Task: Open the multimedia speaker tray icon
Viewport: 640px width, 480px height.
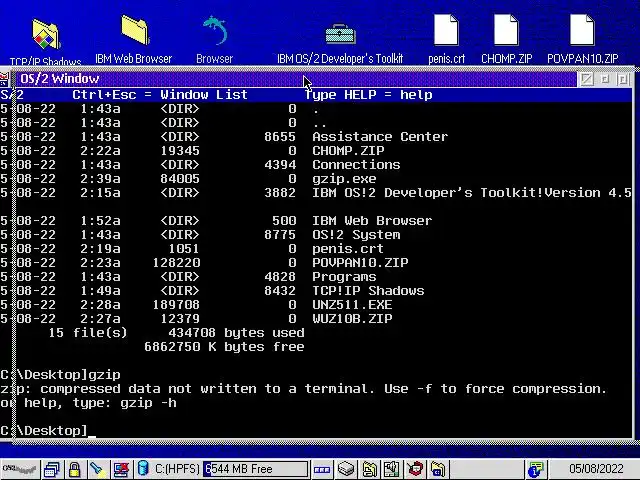Action: point(391,469)
